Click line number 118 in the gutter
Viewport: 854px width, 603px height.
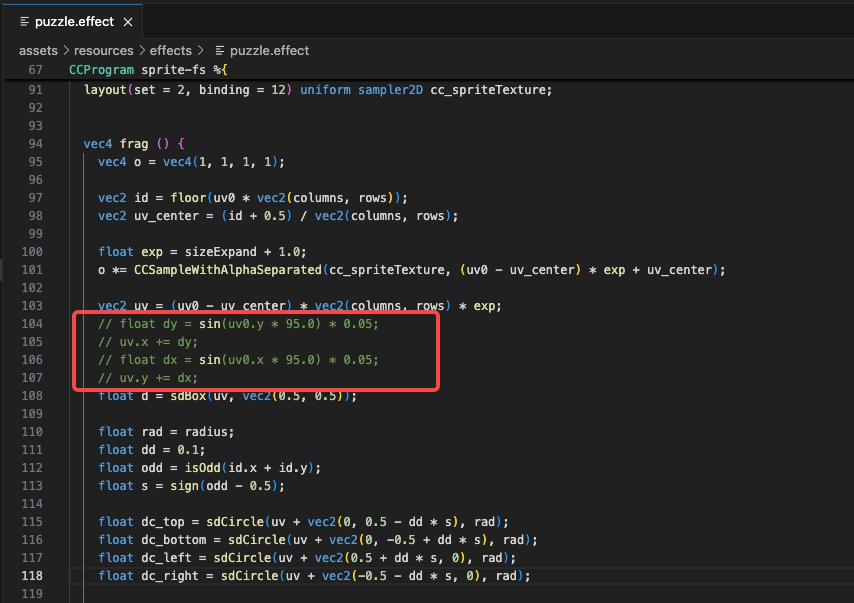pos(32,576)
